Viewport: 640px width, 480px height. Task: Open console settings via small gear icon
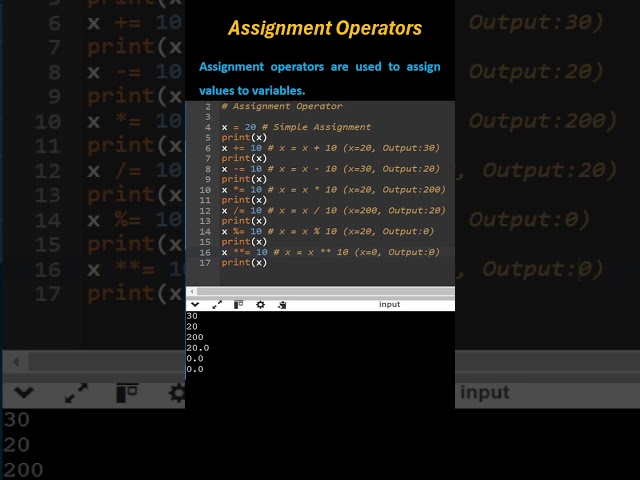pyautogui.click(x=260, y=304)
